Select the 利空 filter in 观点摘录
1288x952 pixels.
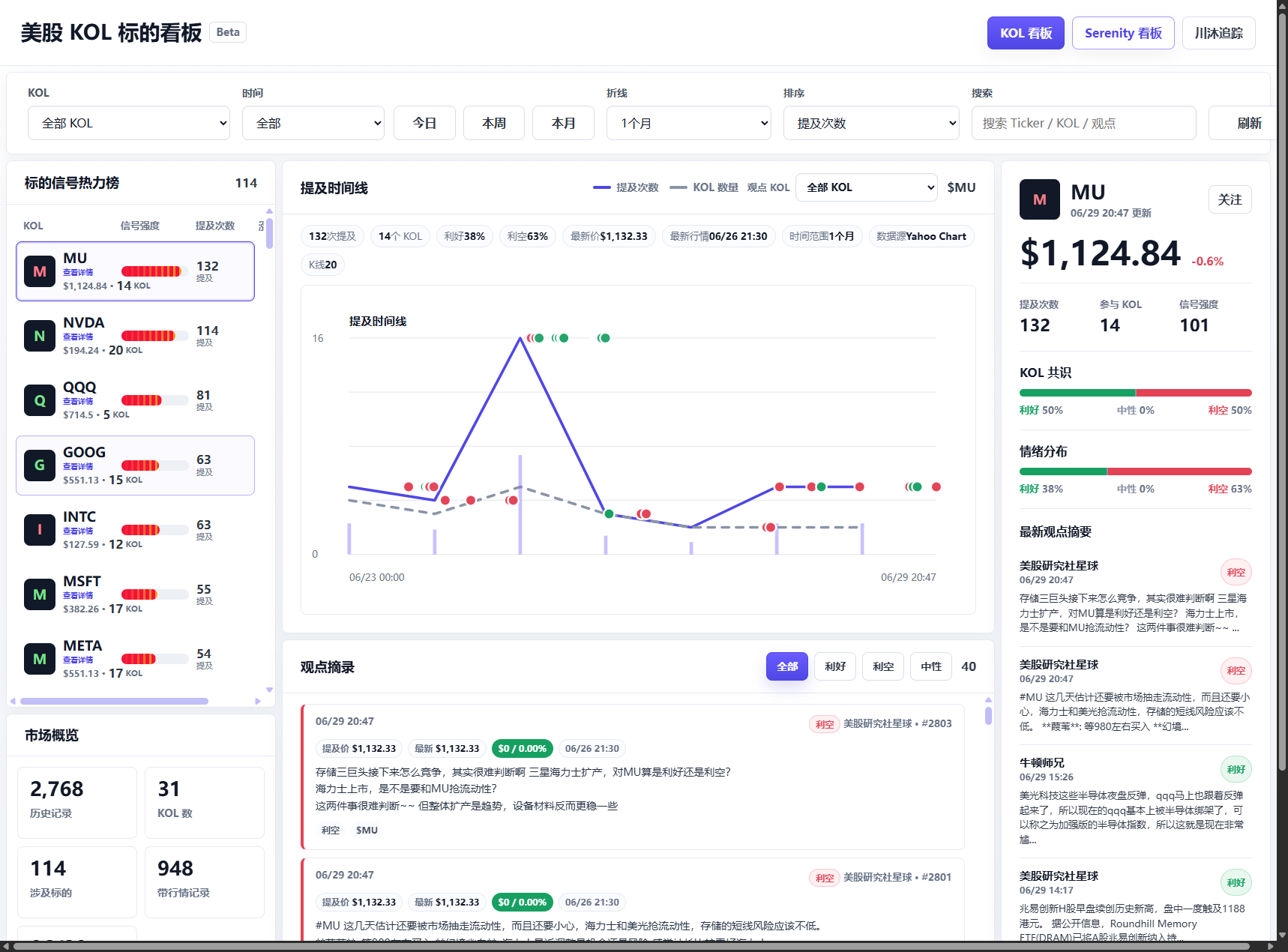tap(883, 666)
